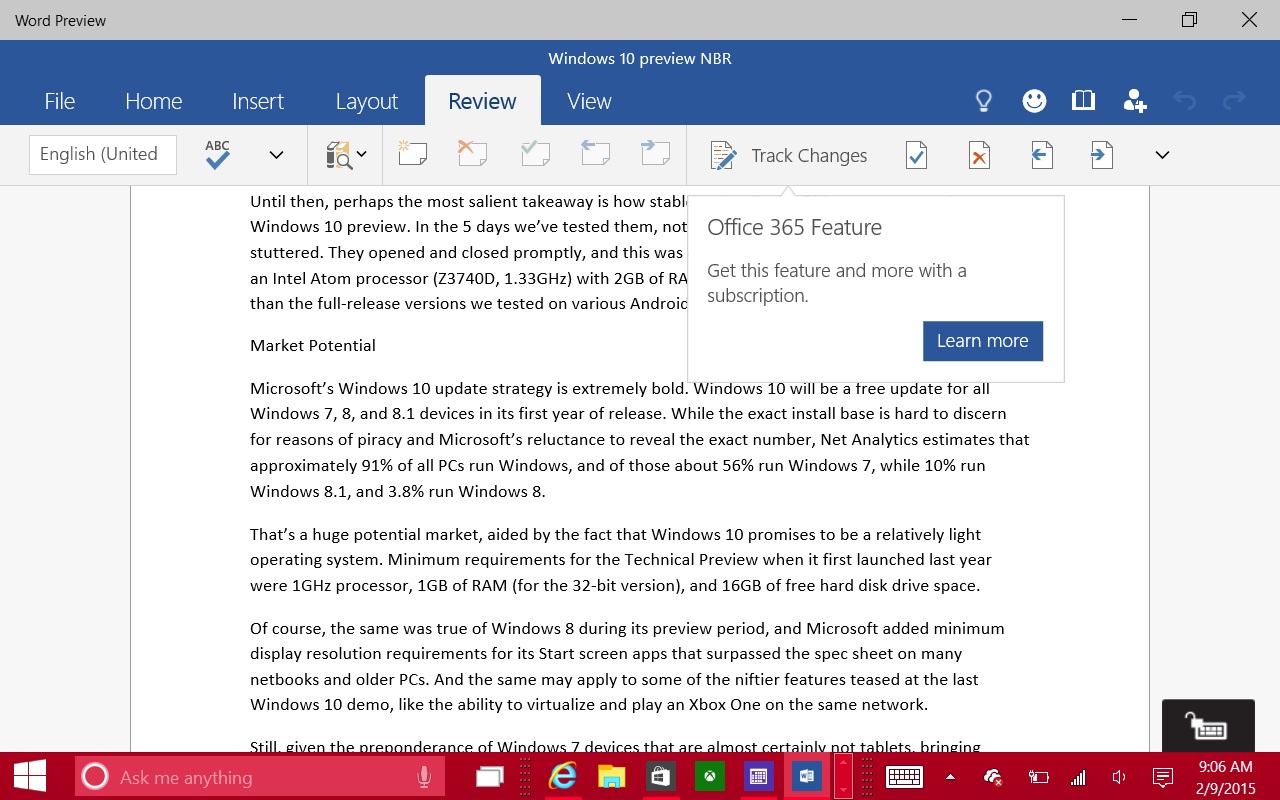Screen dimensions: 1280x800
Task: Delete the current comment
Action: [x=472, y=154]
